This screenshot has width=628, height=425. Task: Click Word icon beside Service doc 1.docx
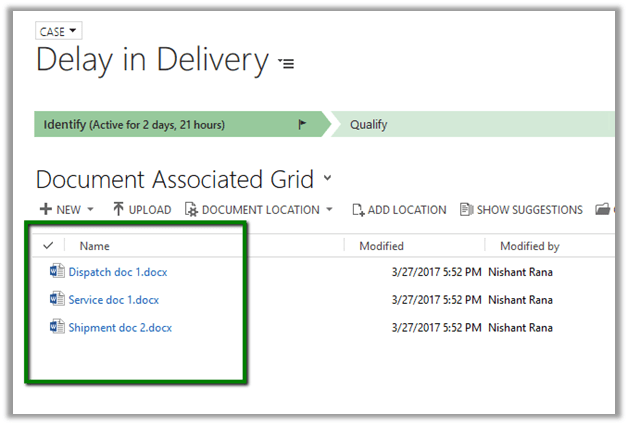(56, 299)
